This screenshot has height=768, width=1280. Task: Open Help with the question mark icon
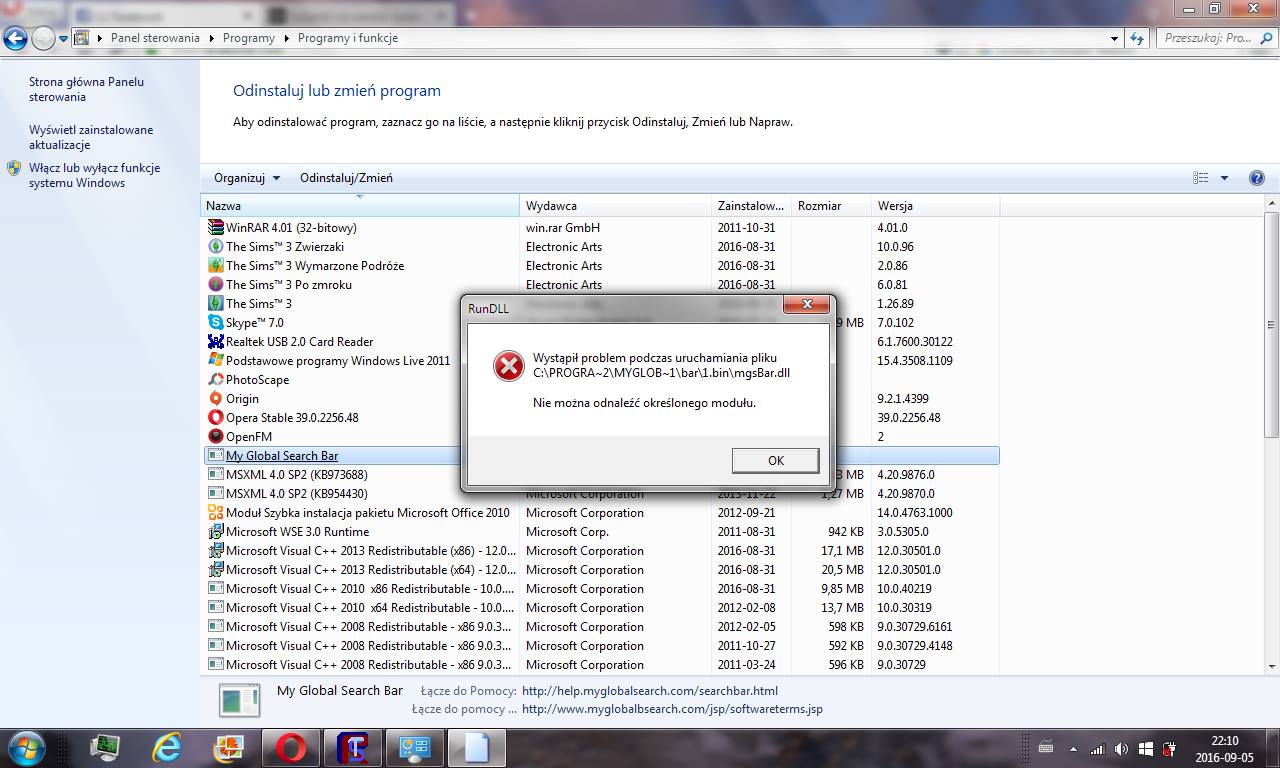click(x=1257, y=178)
